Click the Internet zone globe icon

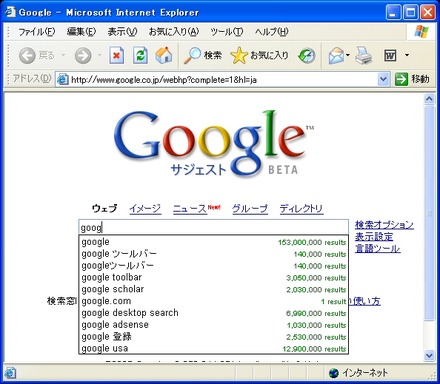[x=334, y=373]
